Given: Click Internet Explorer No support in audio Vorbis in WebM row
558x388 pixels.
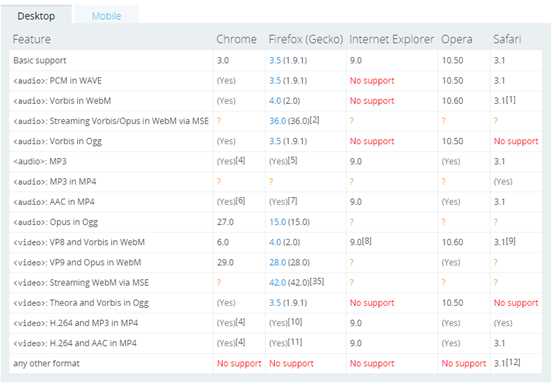Looking at the screenshot, I should click(372, 101).
